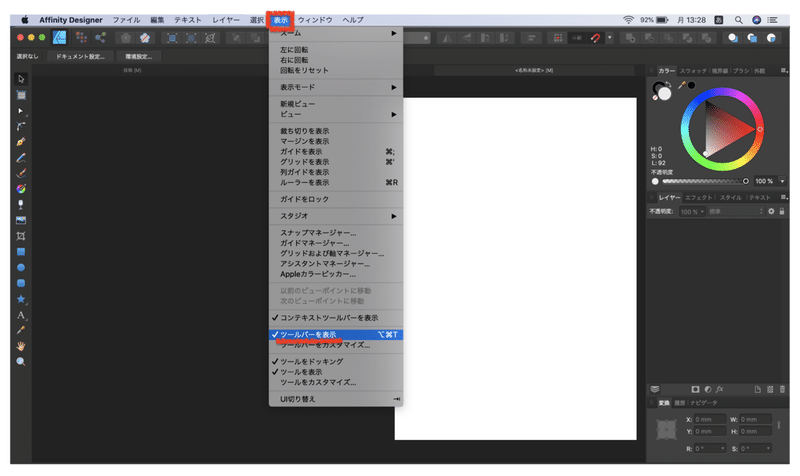Expand the ビュー submenu

click(x=336, y=114)
